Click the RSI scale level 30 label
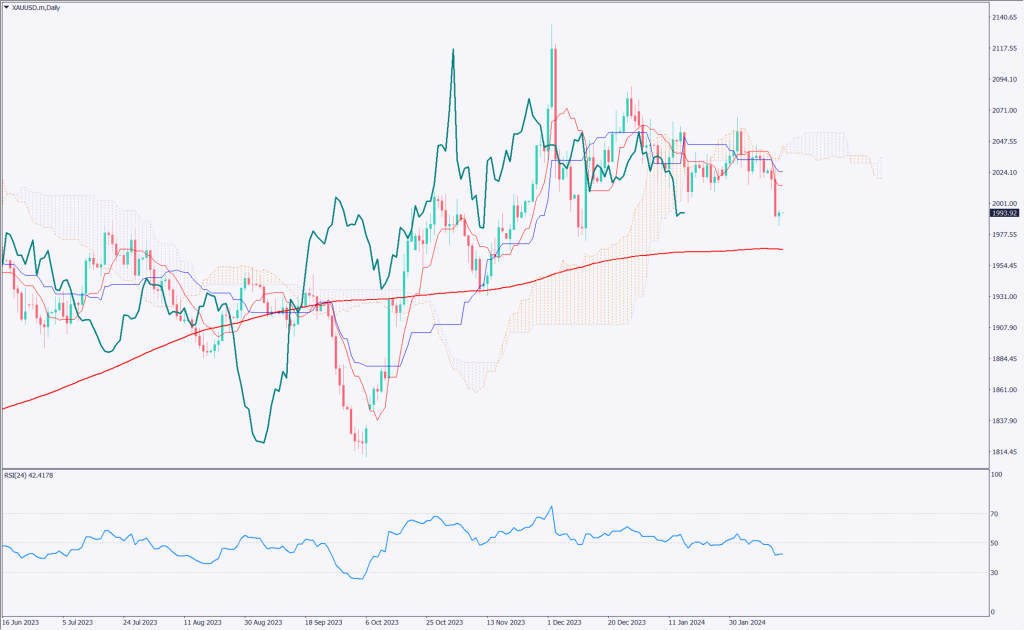The width and height of the screenshot is (1024, 630). pos(994,572)
